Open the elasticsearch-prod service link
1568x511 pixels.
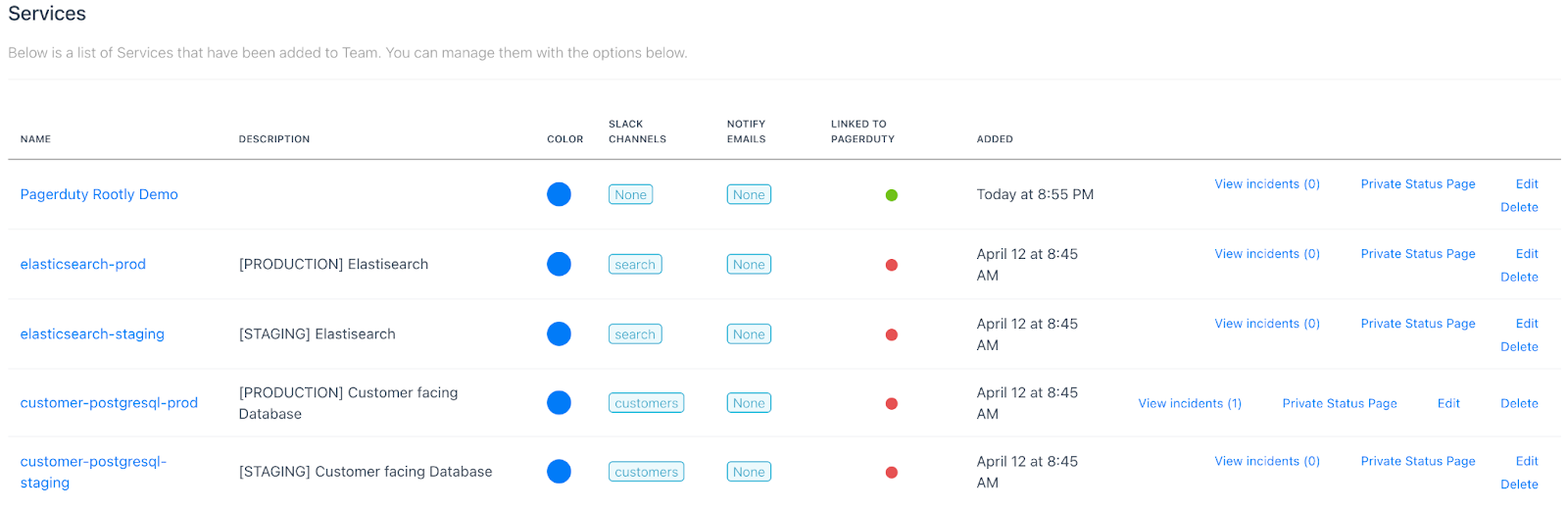pos(83,264)
